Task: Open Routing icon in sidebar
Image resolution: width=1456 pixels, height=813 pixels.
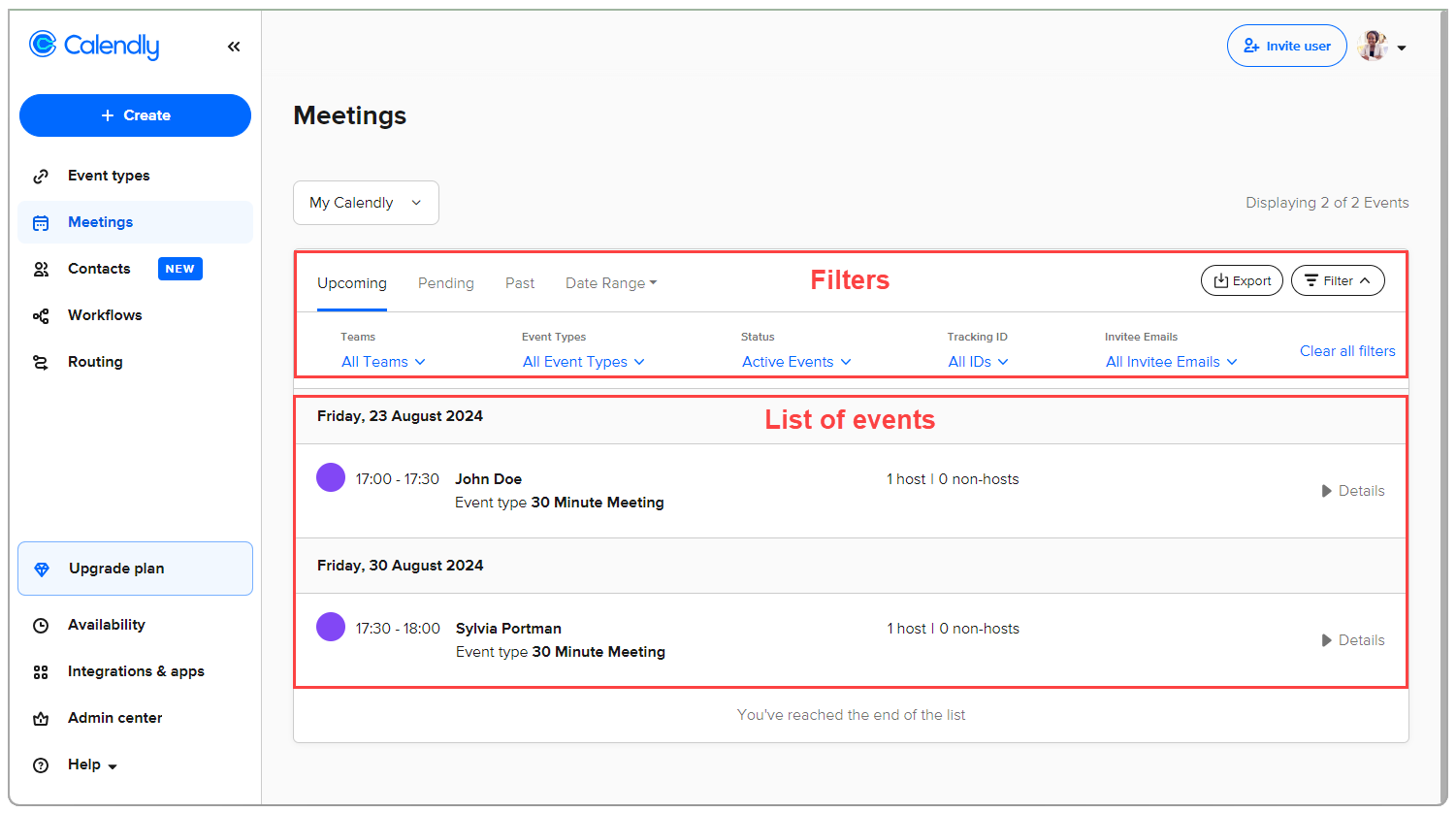Action: (41, 362)
